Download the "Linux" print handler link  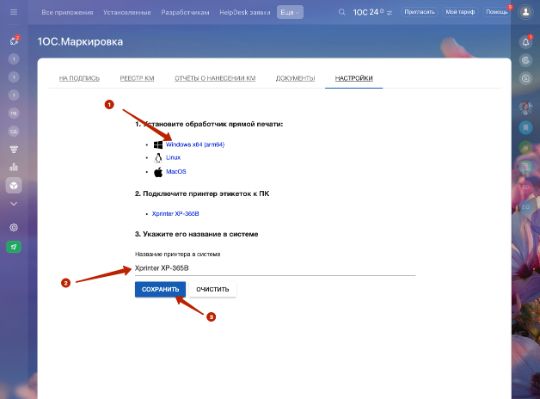coord(173,158)
